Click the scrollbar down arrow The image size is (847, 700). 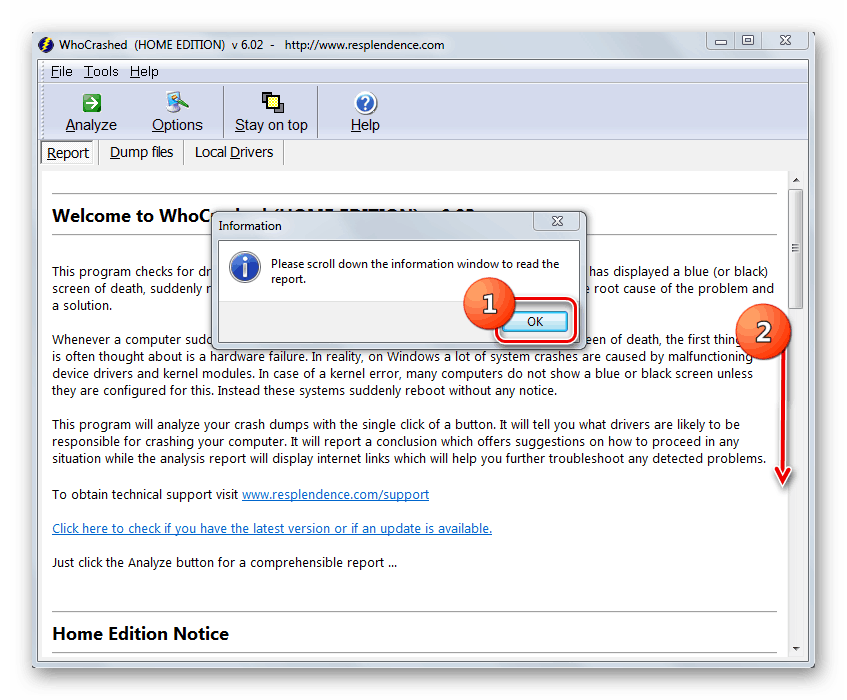click(x=796, y=648)
